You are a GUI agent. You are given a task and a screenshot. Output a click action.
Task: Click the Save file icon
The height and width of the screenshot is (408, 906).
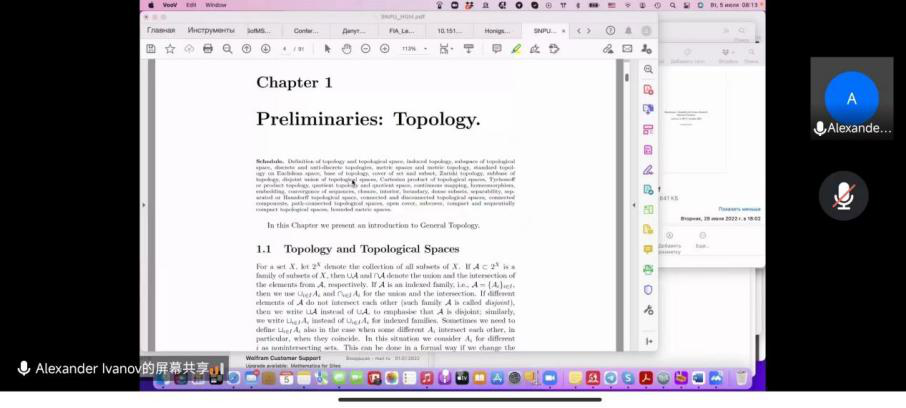point(151,49)
